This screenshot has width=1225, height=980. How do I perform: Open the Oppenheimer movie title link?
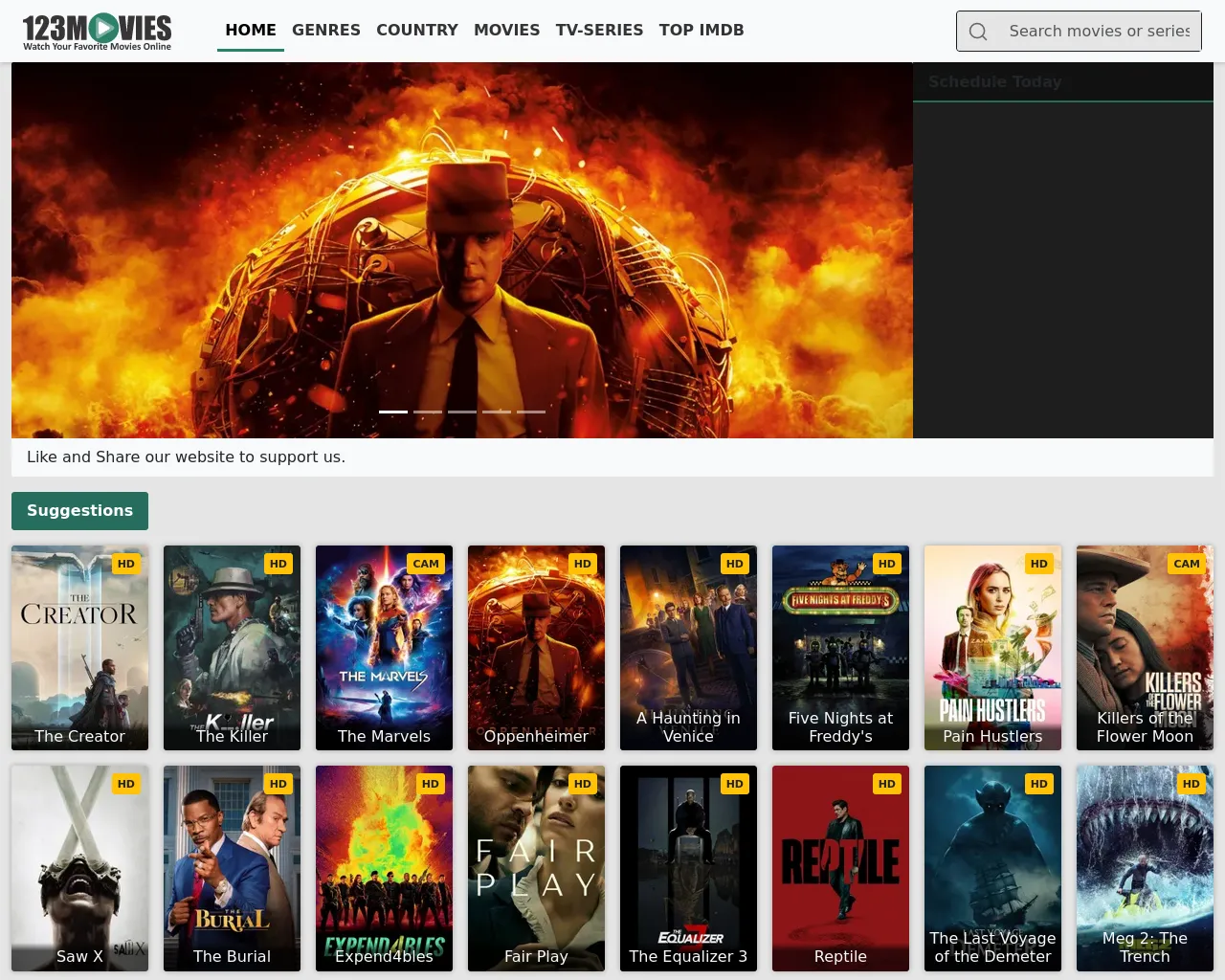click(x=536, y=736)
